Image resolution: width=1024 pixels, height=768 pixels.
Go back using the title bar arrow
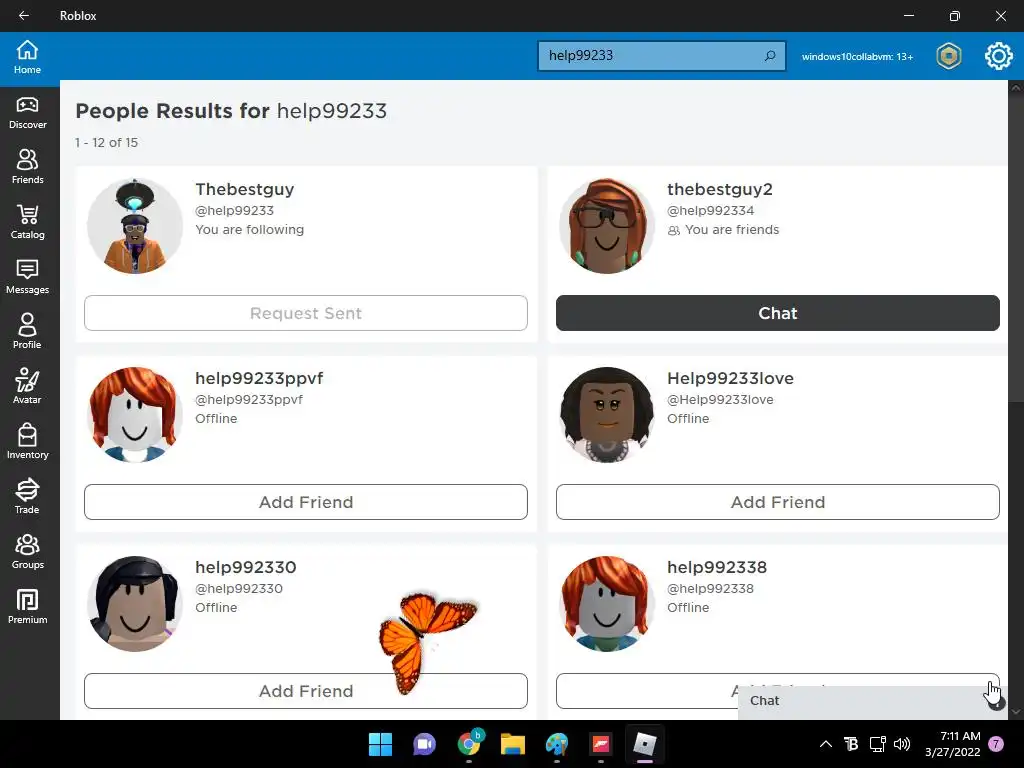24,16
